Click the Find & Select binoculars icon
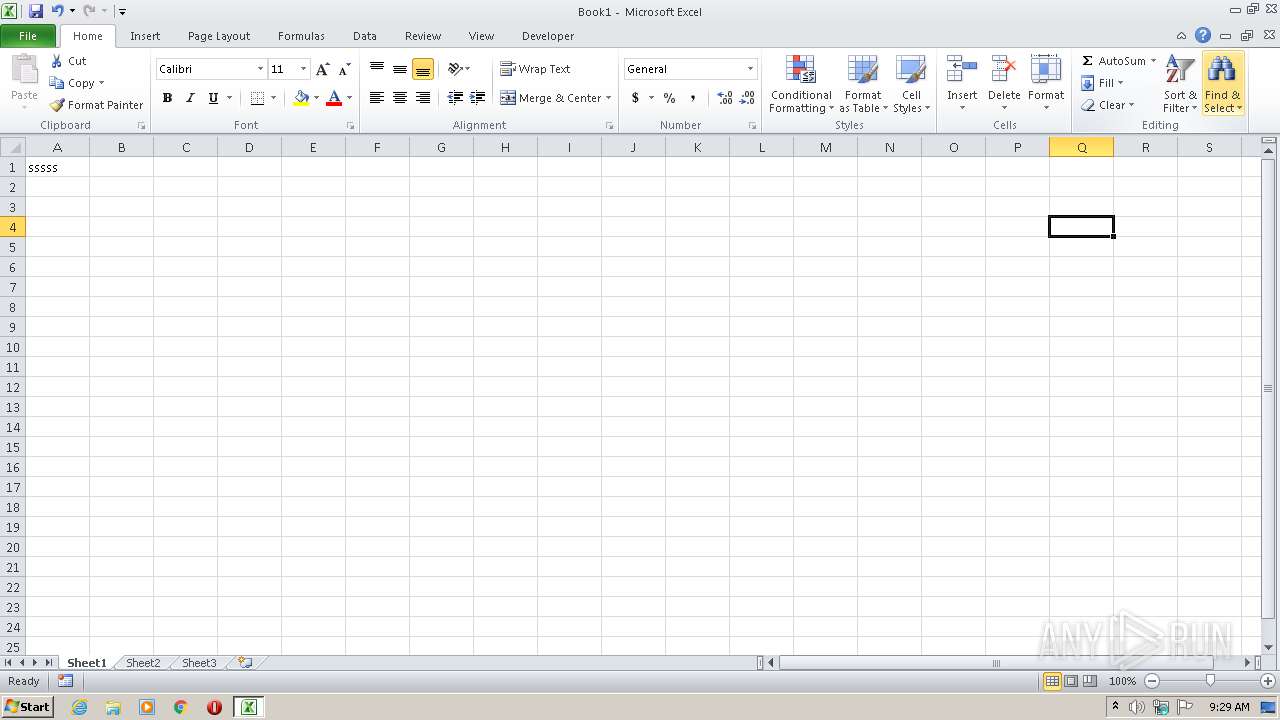 [x=1221, y=69]
